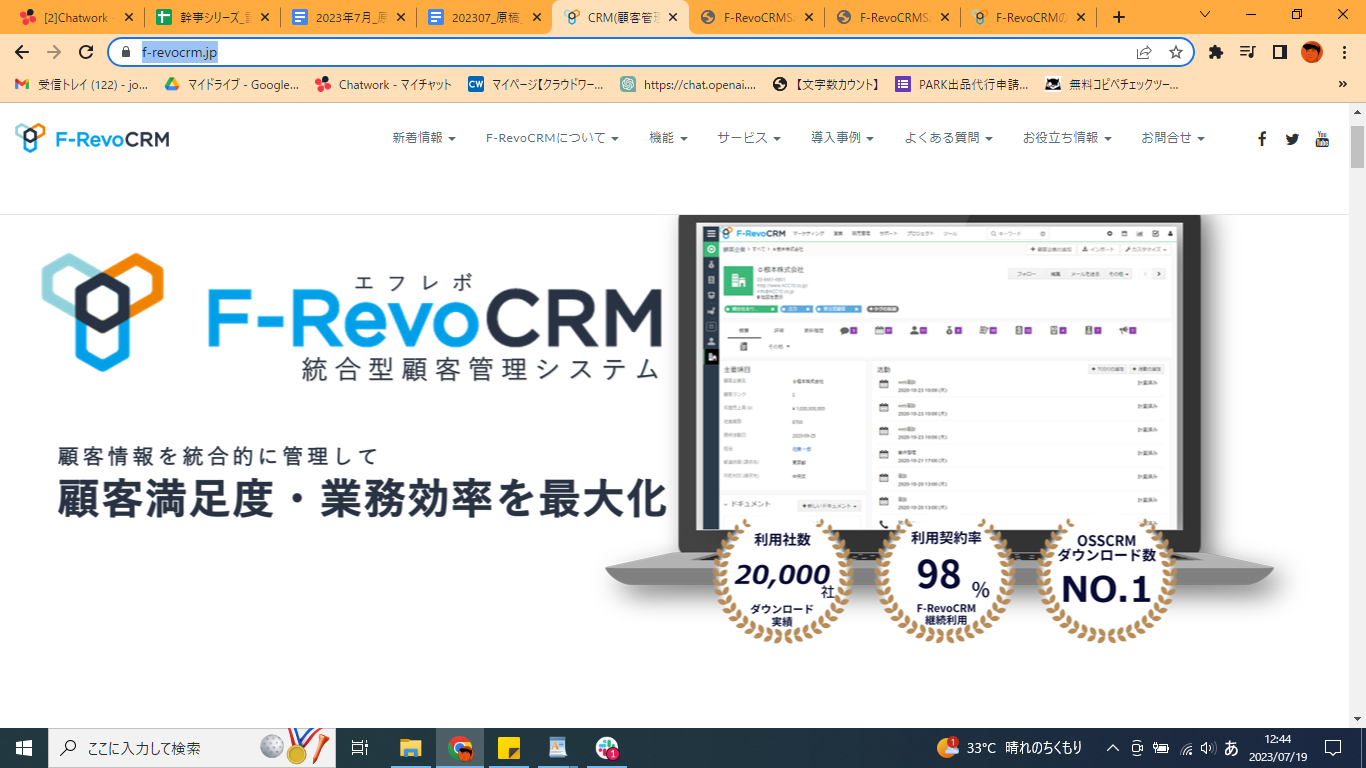This screenshot has width=1366, height=768.
Task: Switch to the 202307_原稿 document tab
Action: 484,17
